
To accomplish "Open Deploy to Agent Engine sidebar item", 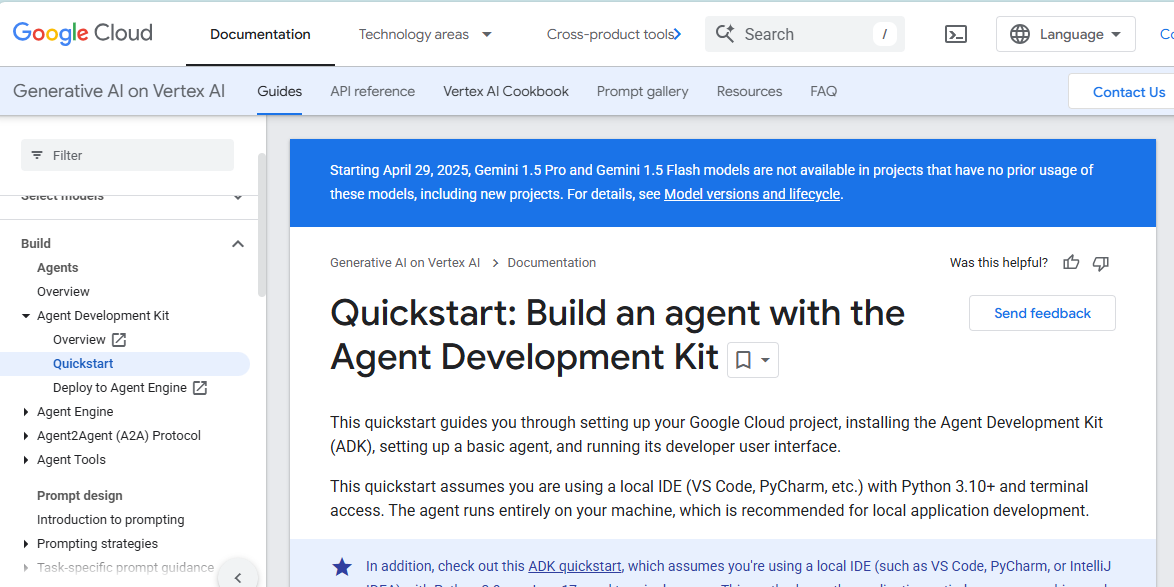I will pyautogui.click(x=120, y=388).
